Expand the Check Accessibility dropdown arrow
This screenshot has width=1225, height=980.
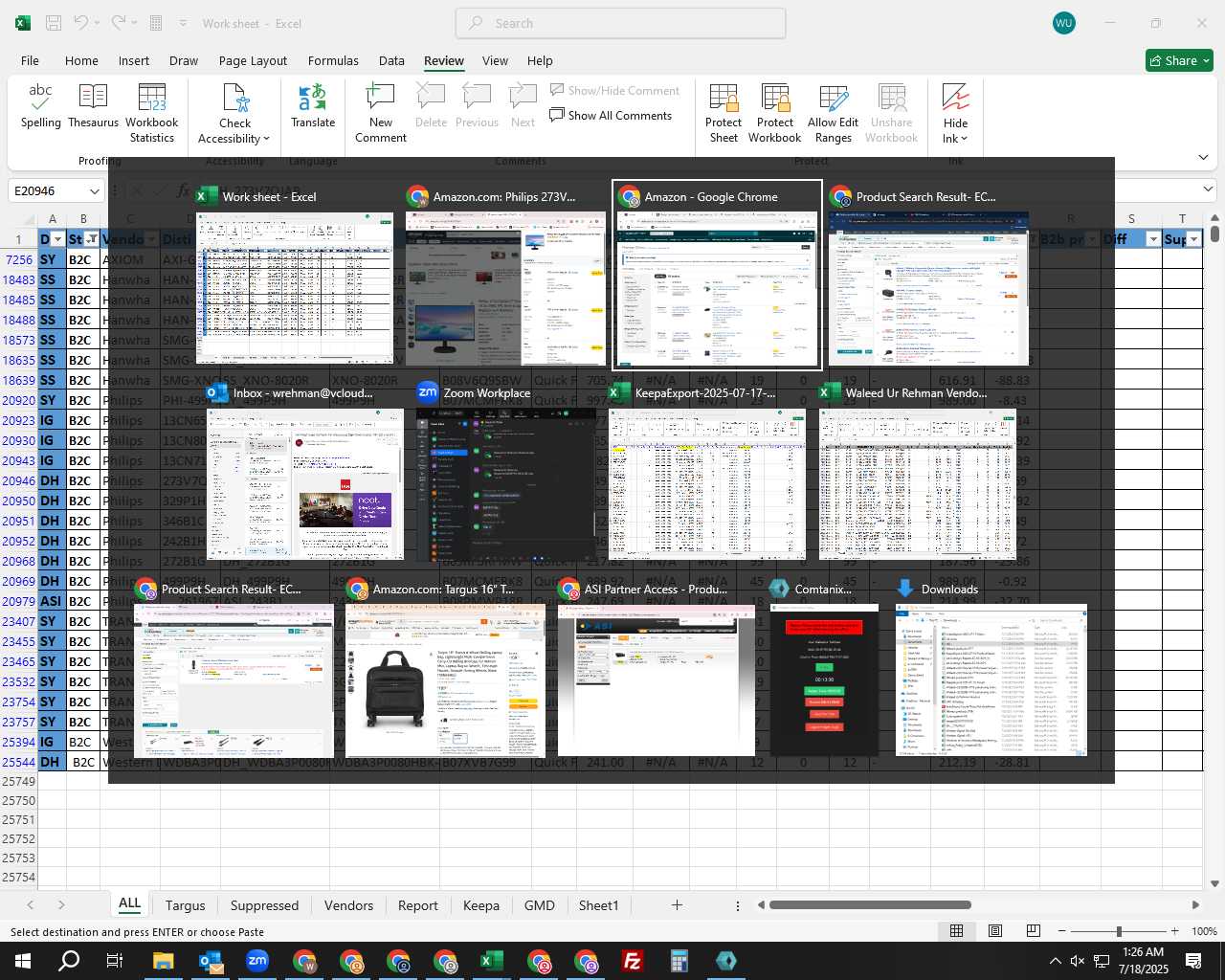(x=266, y=139)
